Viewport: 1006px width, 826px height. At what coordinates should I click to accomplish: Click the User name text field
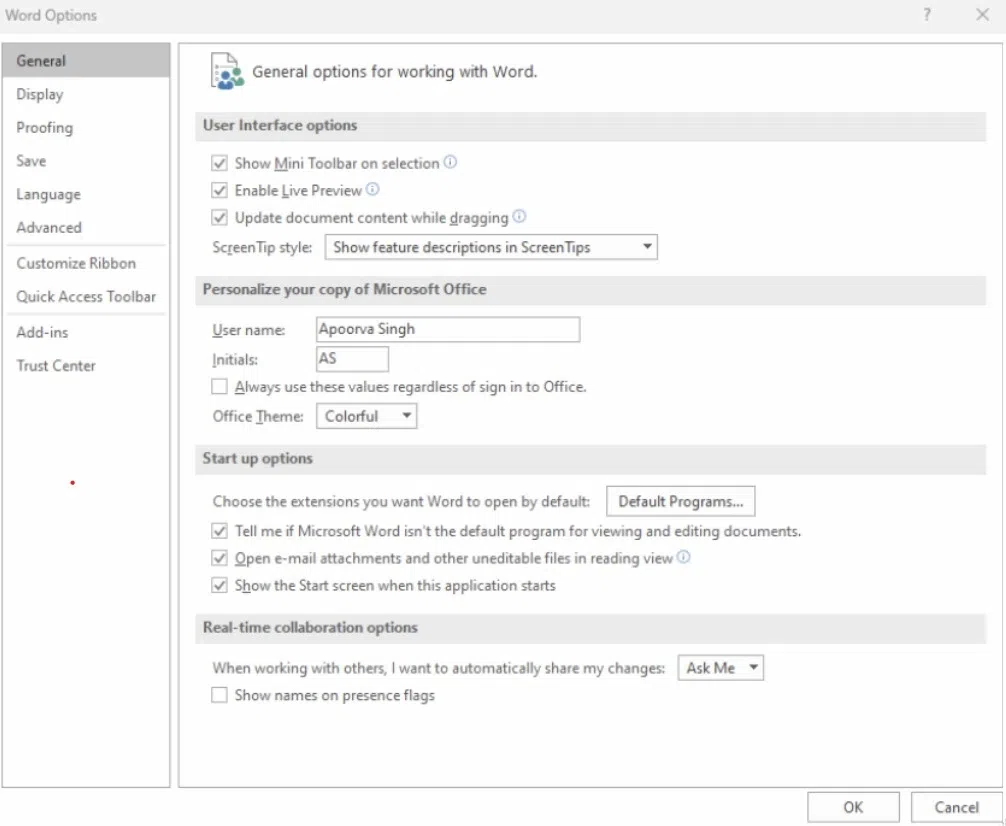tap(448, 329)
